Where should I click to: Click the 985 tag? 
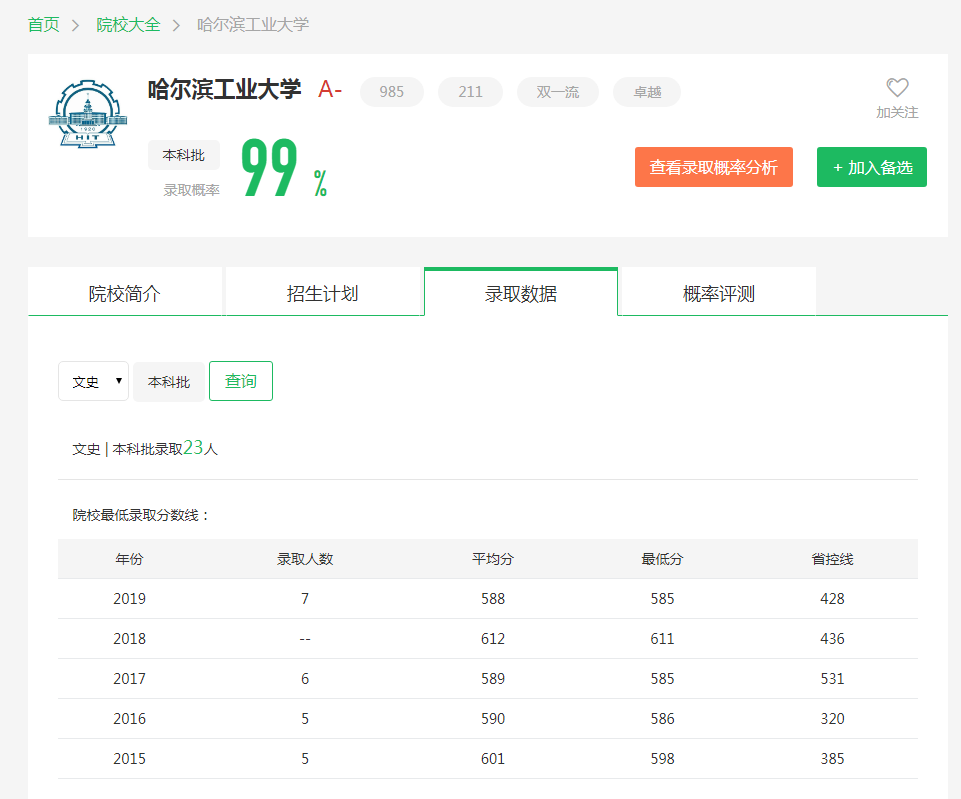click(392, 92)
